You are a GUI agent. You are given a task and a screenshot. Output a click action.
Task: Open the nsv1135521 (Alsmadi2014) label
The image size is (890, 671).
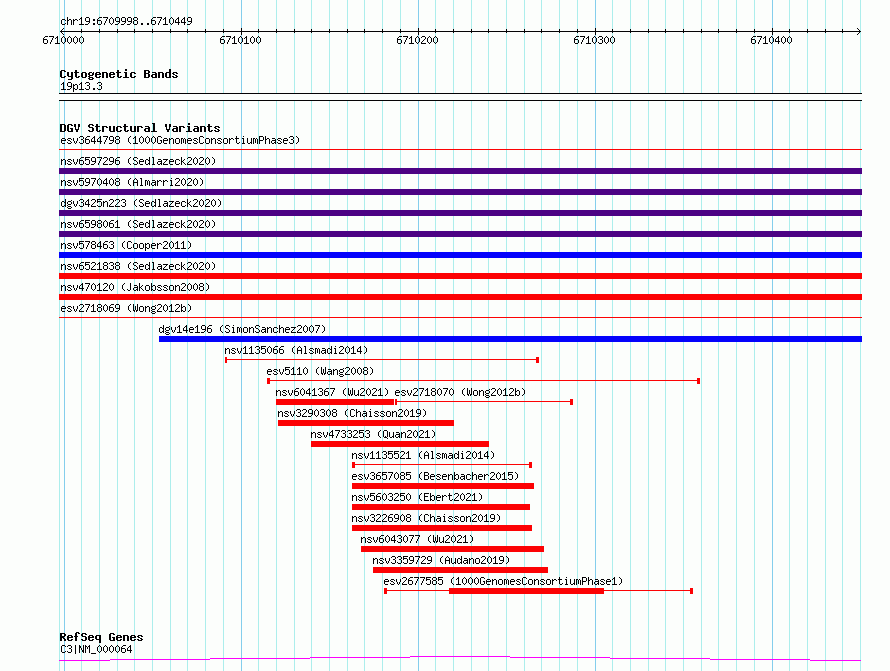(423, 455)
